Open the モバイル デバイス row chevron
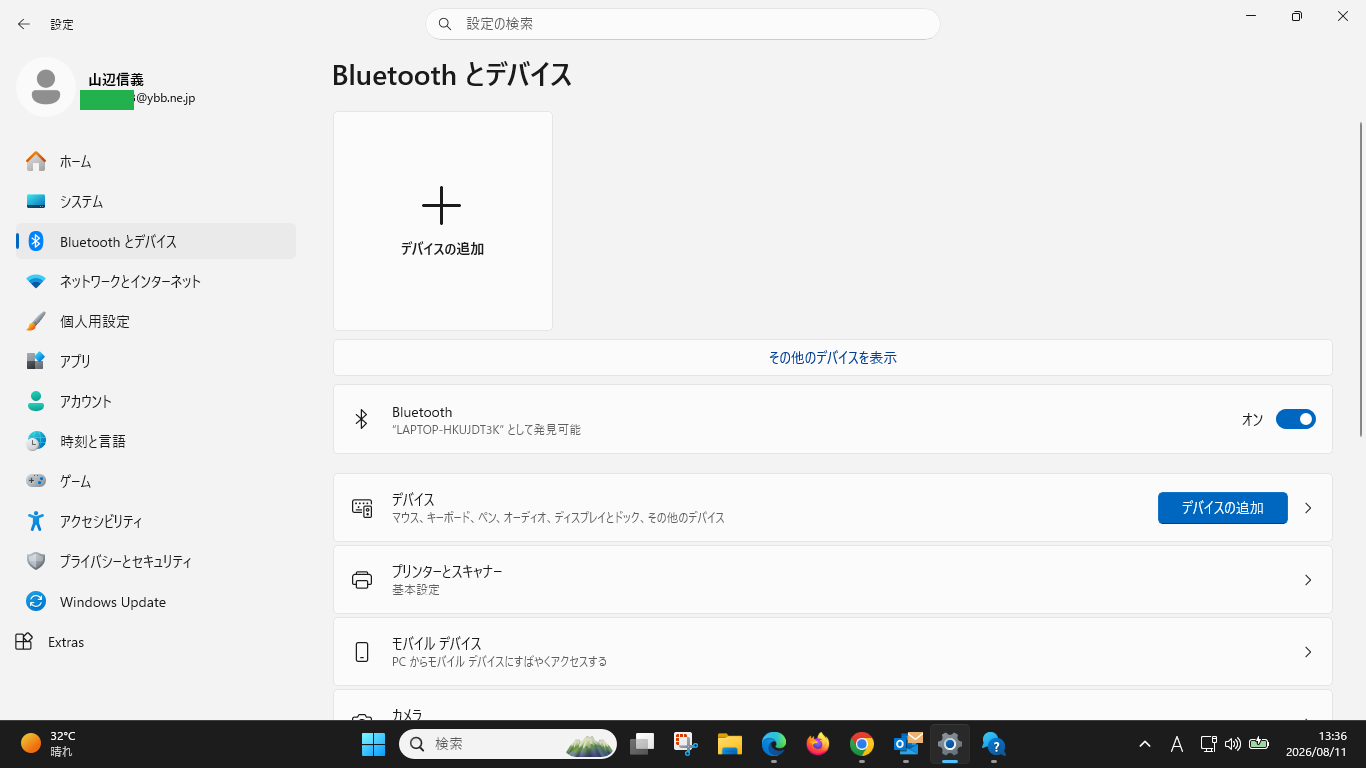The image size is (1366, 768). tap(1308, 652)
